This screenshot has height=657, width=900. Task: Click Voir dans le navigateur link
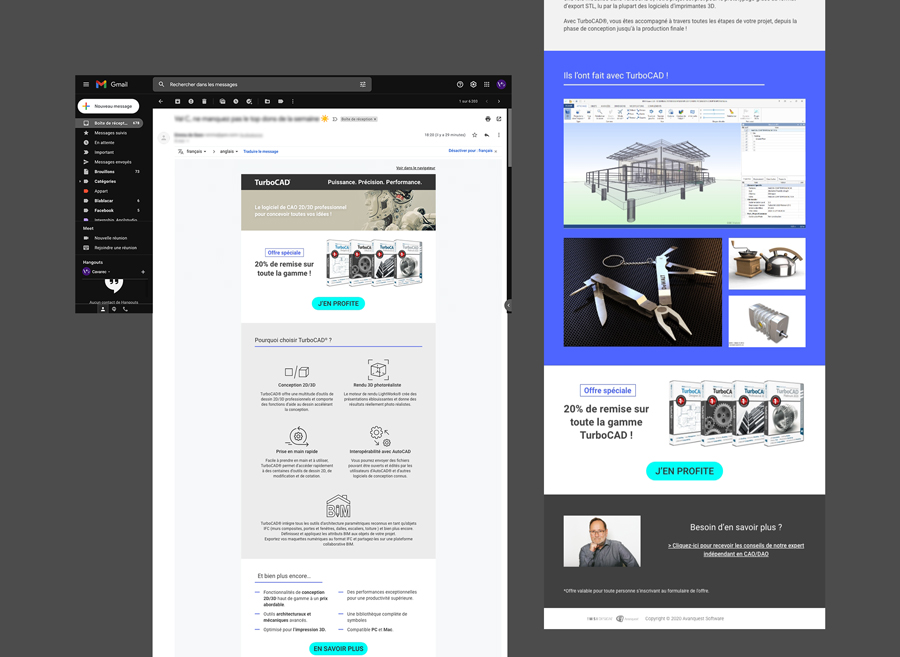click(x=416, y=168)
